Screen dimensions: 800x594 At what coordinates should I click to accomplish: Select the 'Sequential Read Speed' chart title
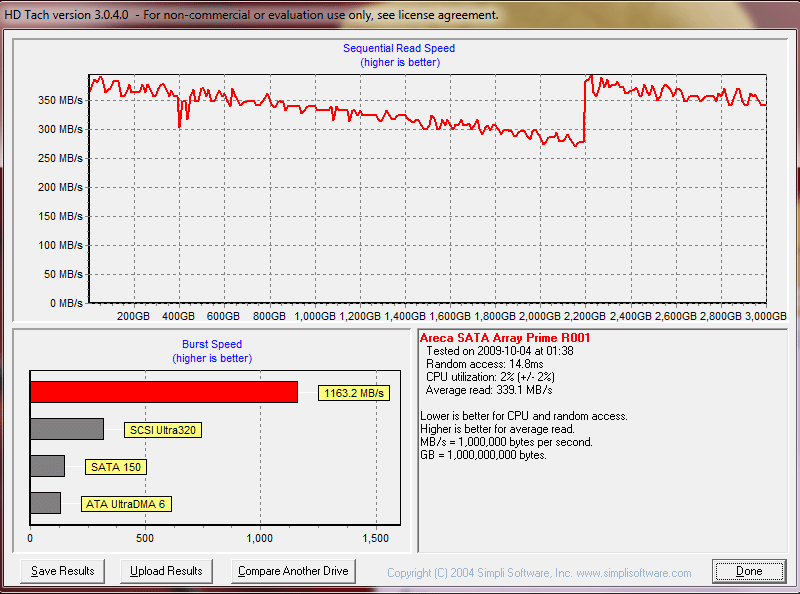click(x=399, y=48)
